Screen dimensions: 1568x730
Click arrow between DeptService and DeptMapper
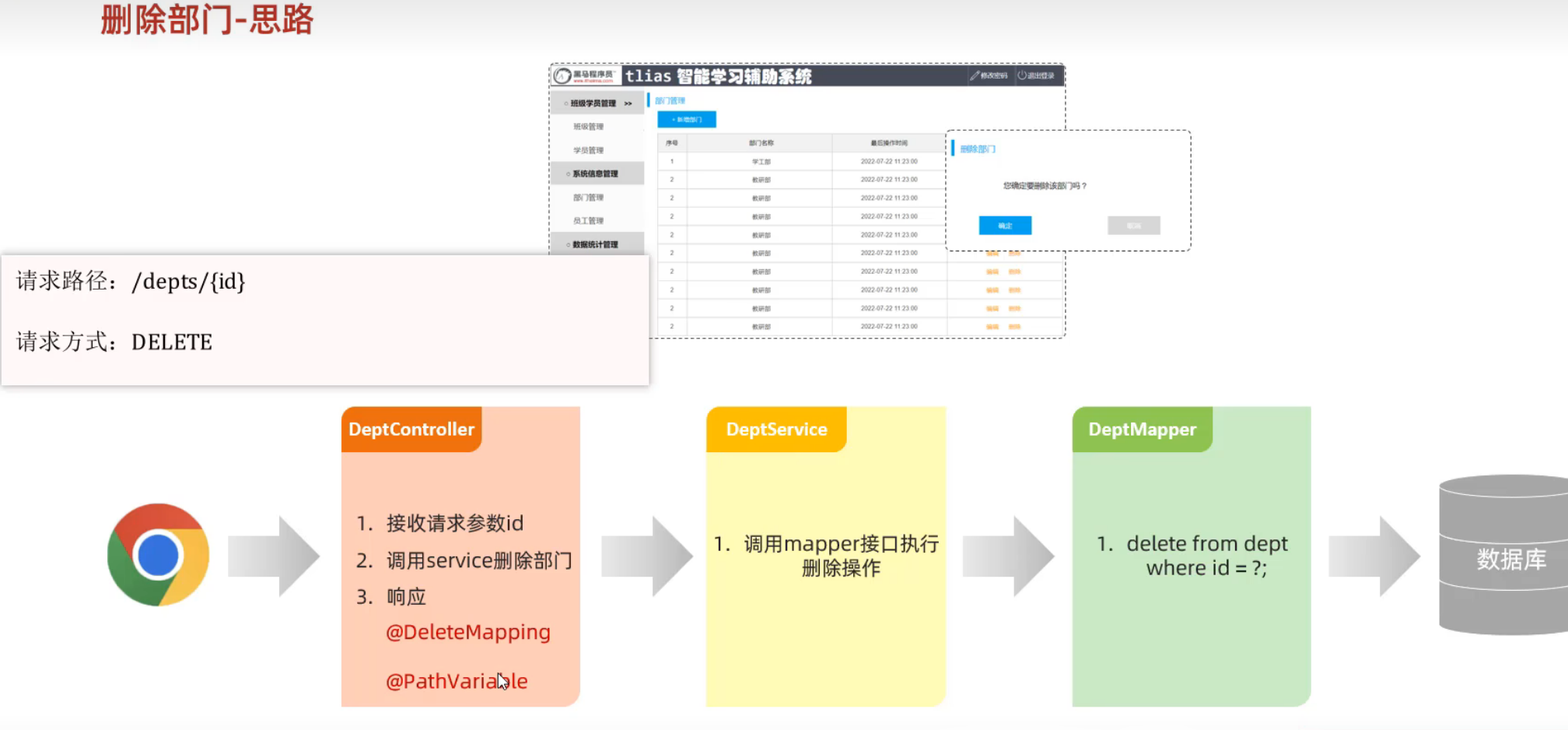1008,556
